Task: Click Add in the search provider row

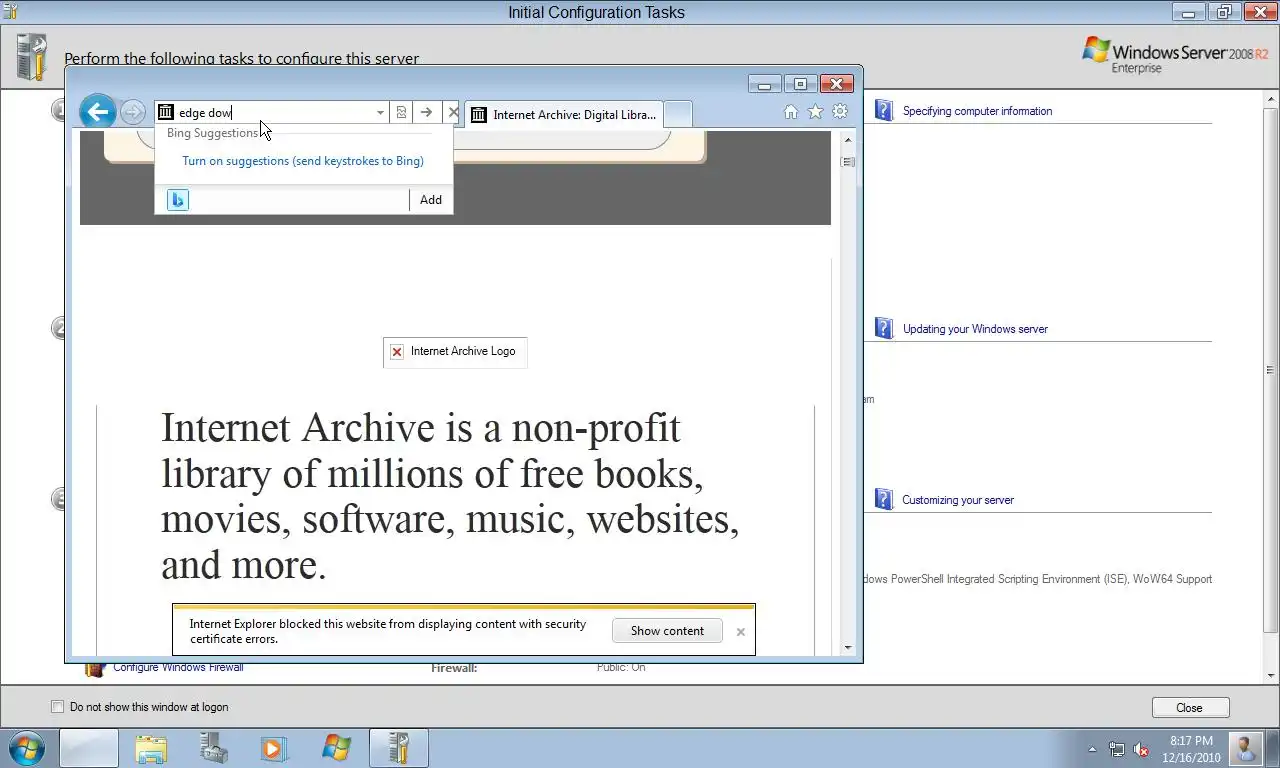Action: coord(431,200)
